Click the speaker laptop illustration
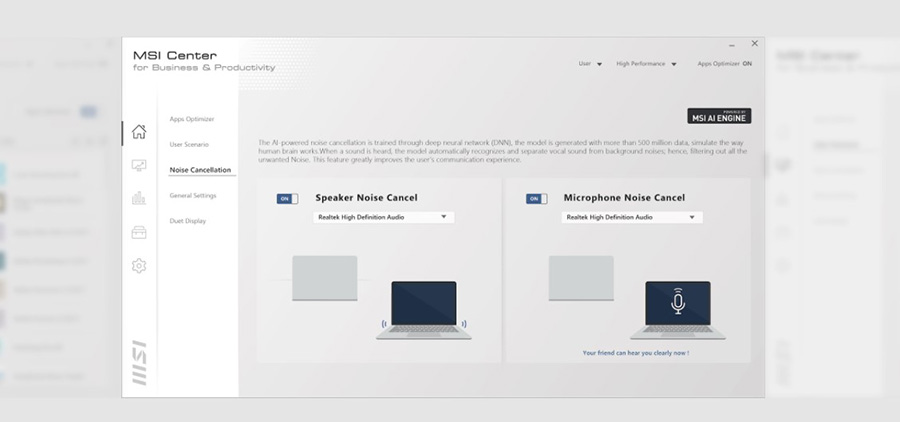The image size is (900, 422). coord(424,310)
